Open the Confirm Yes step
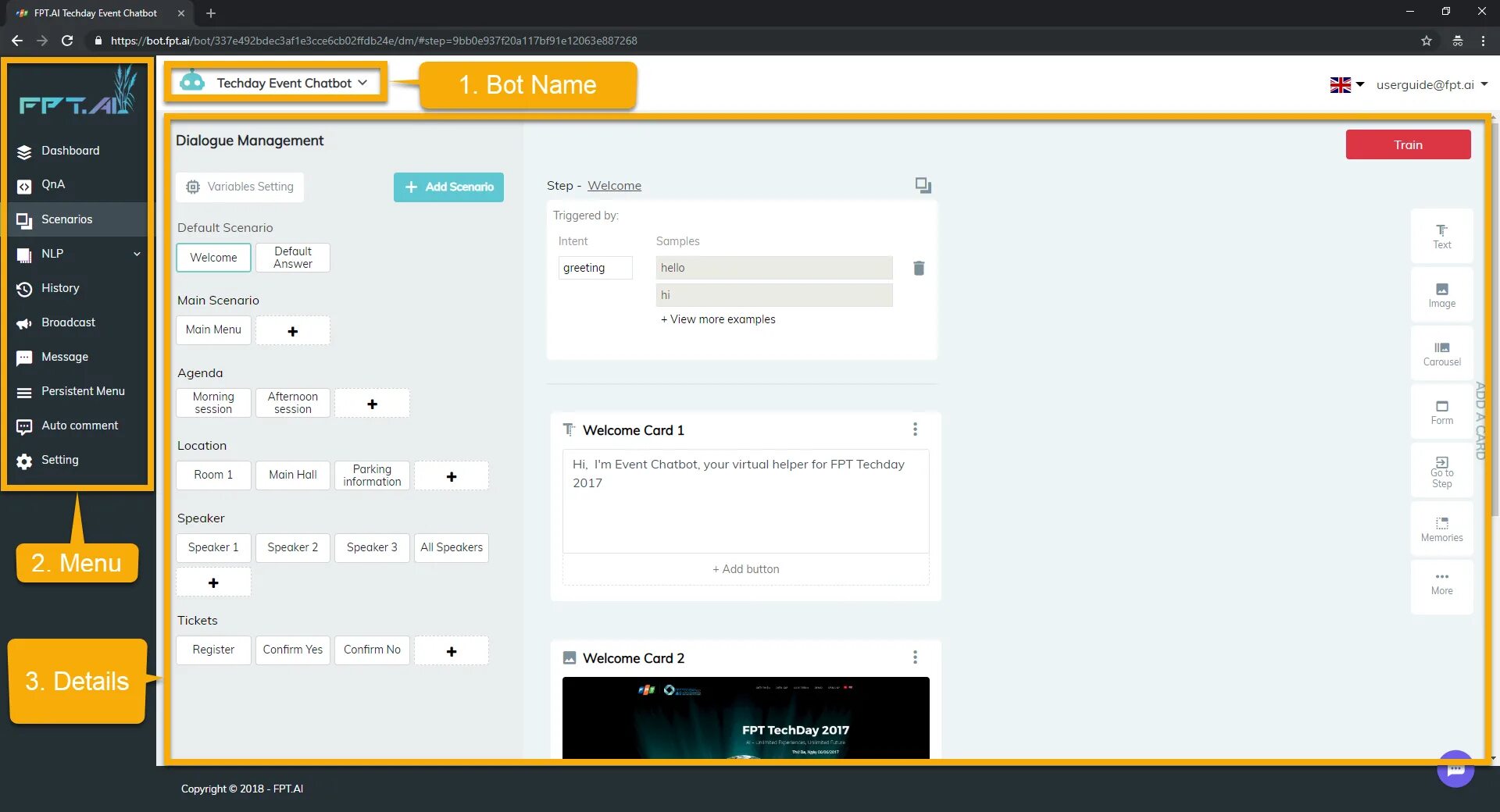 pos(293,650)
